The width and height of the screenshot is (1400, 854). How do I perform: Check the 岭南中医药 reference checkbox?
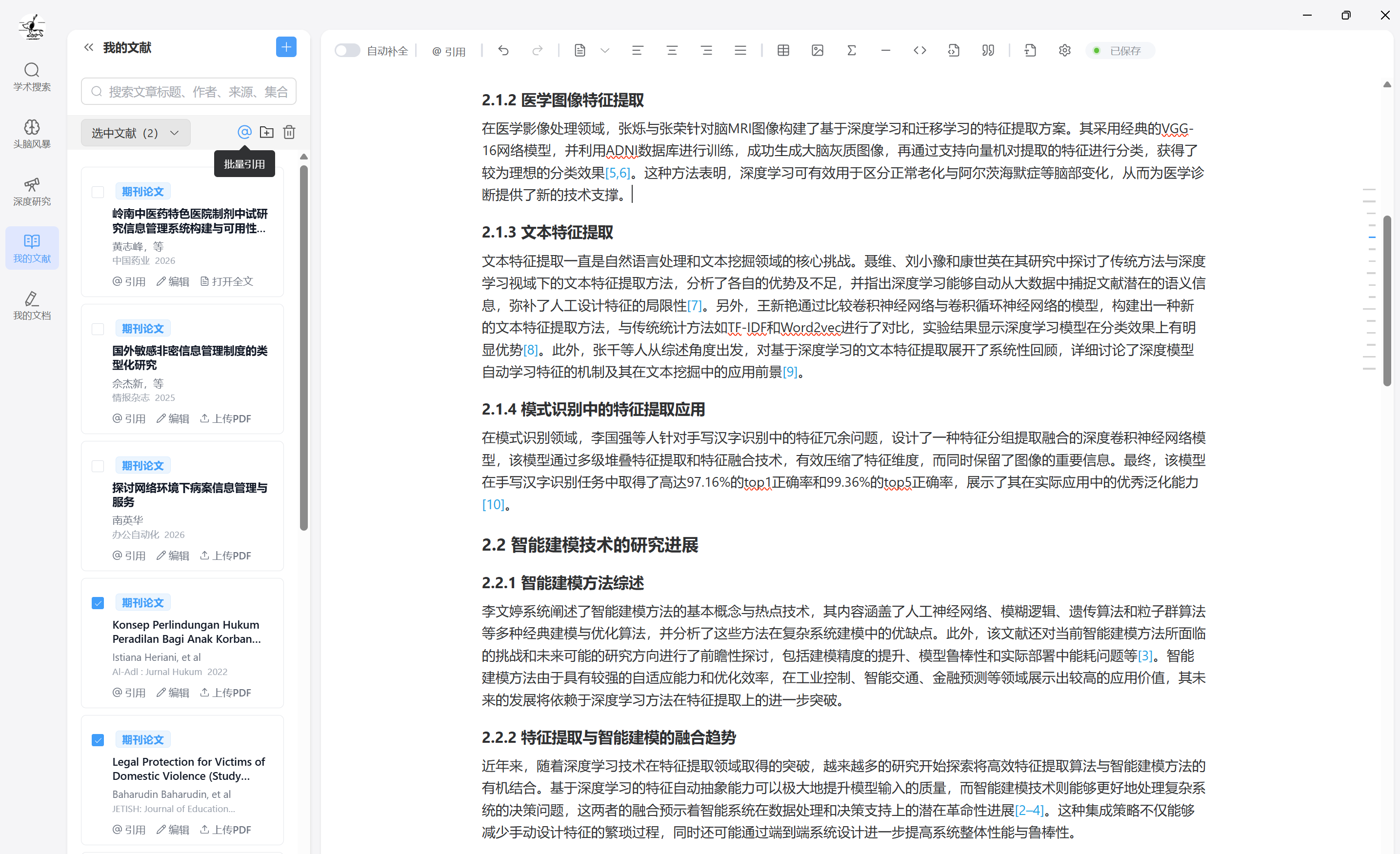point(98,192)
